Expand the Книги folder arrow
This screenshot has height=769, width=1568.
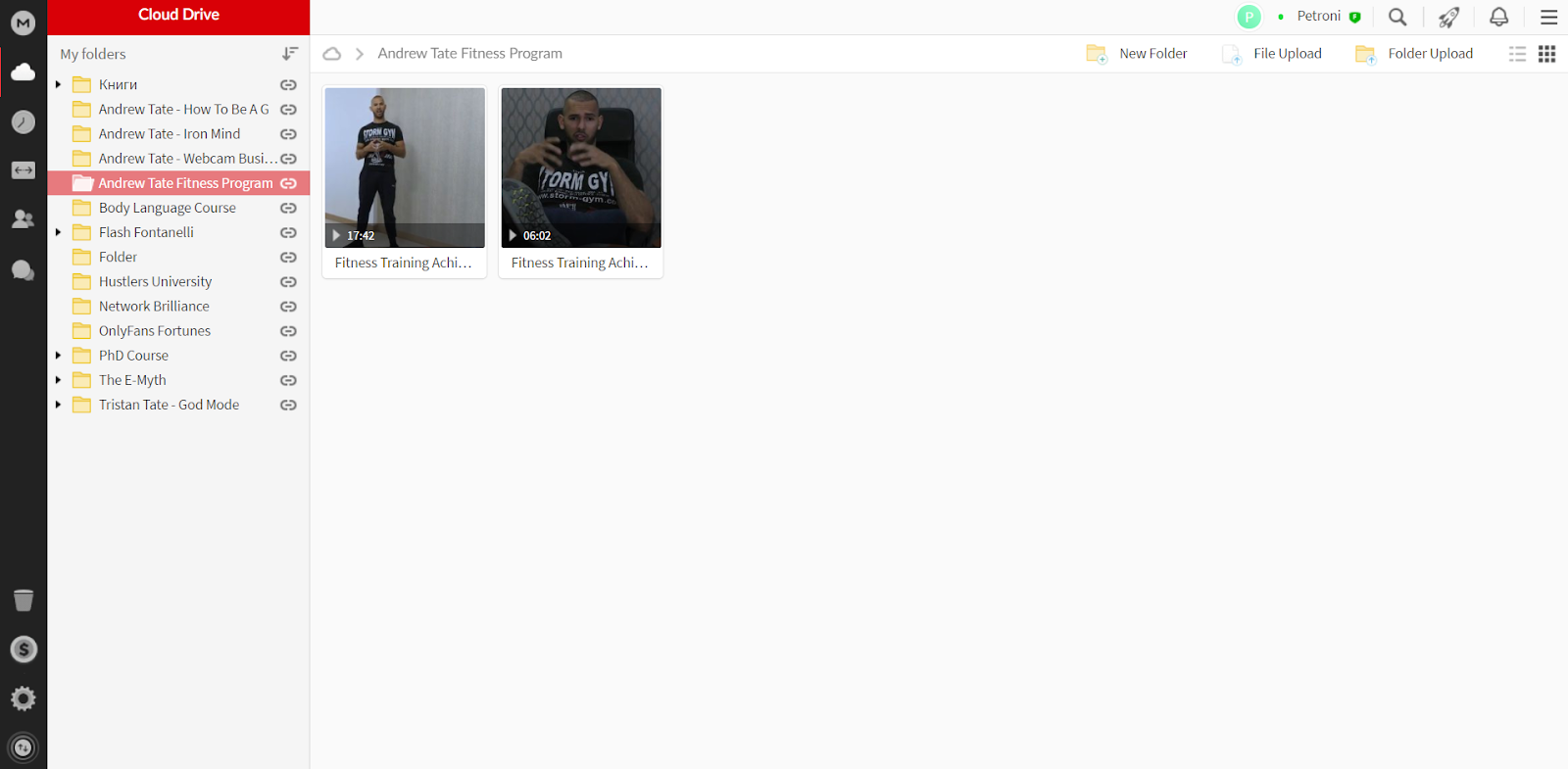tap(59, 84)
